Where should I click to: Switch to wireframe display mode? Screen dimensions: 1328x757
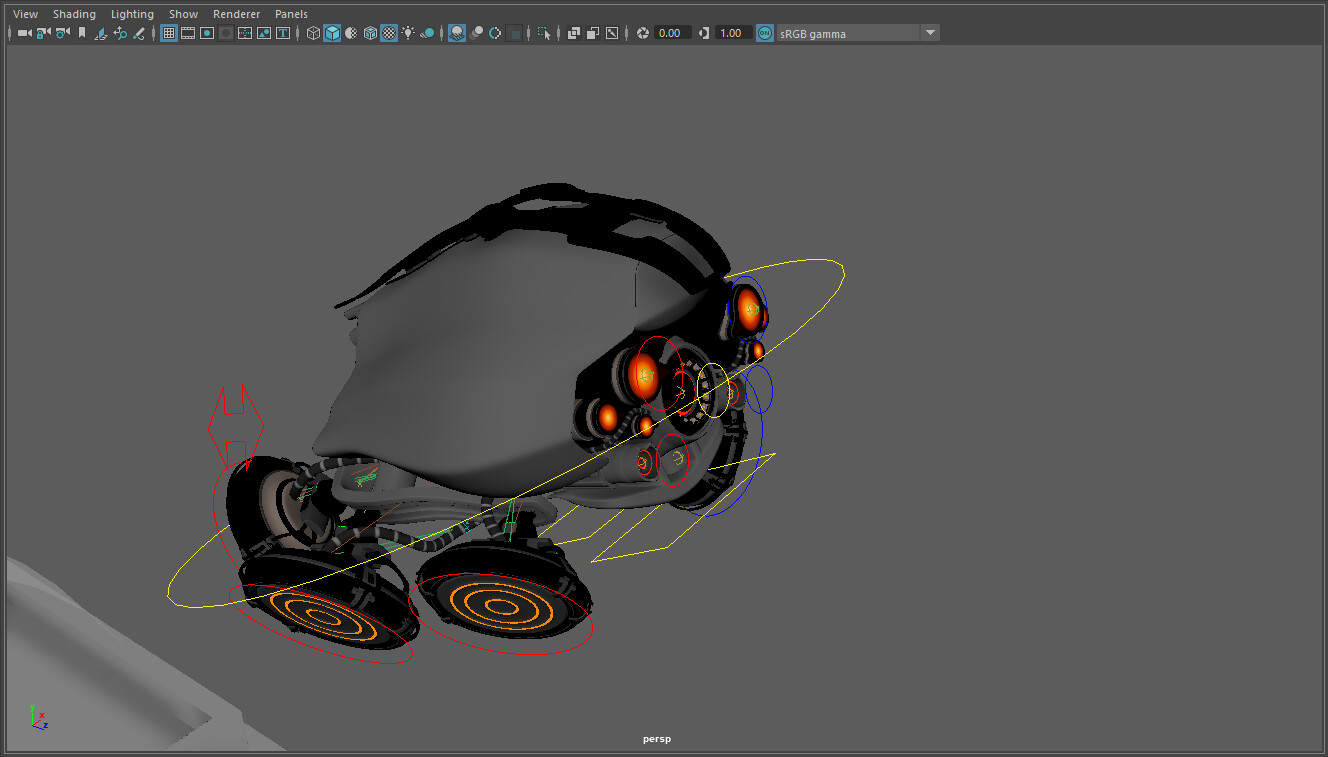[x=312, y=32]
